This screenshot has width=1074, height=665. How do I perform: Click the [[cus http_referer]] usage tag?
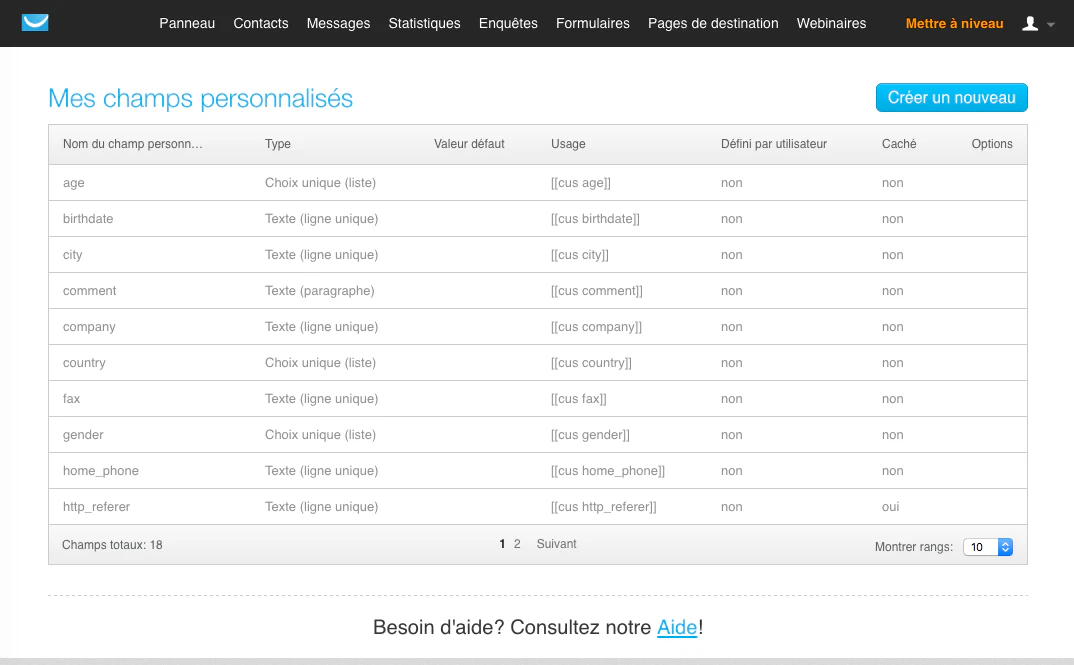[603, 507]
